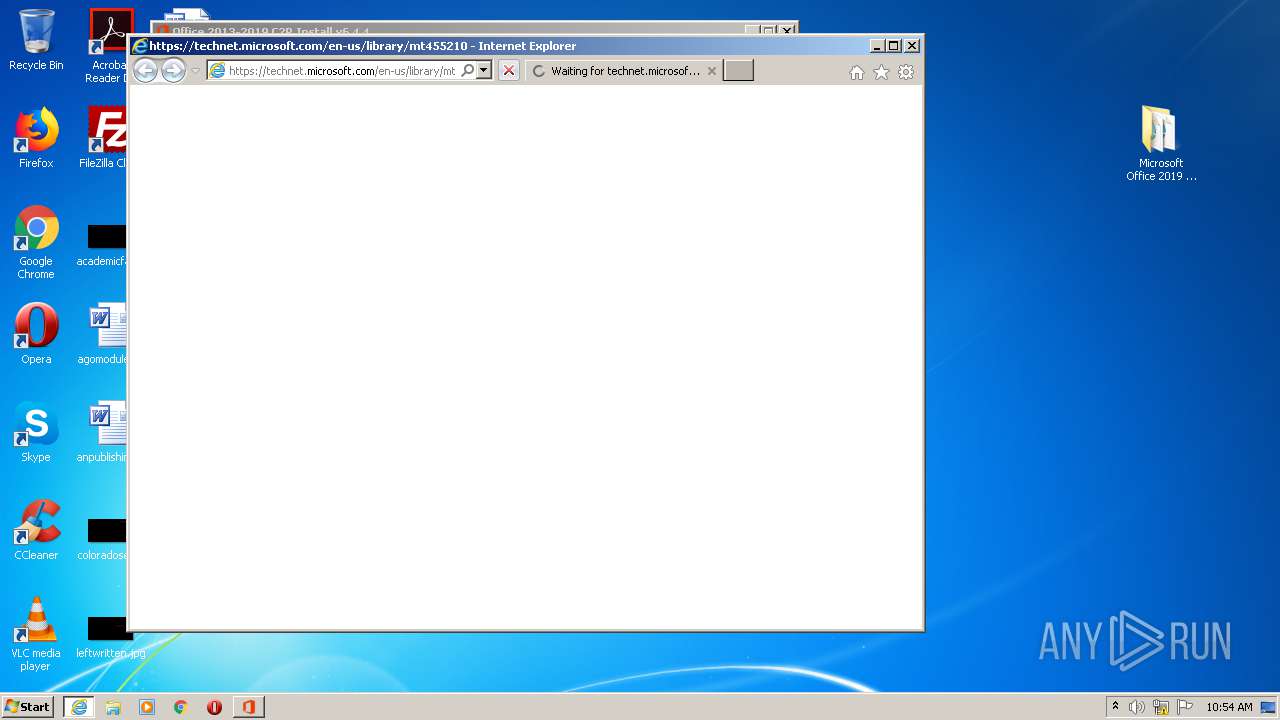Open network status tray icon
The width and height of the screenshot is (1280, 720).
click(x=1161, y=707)
